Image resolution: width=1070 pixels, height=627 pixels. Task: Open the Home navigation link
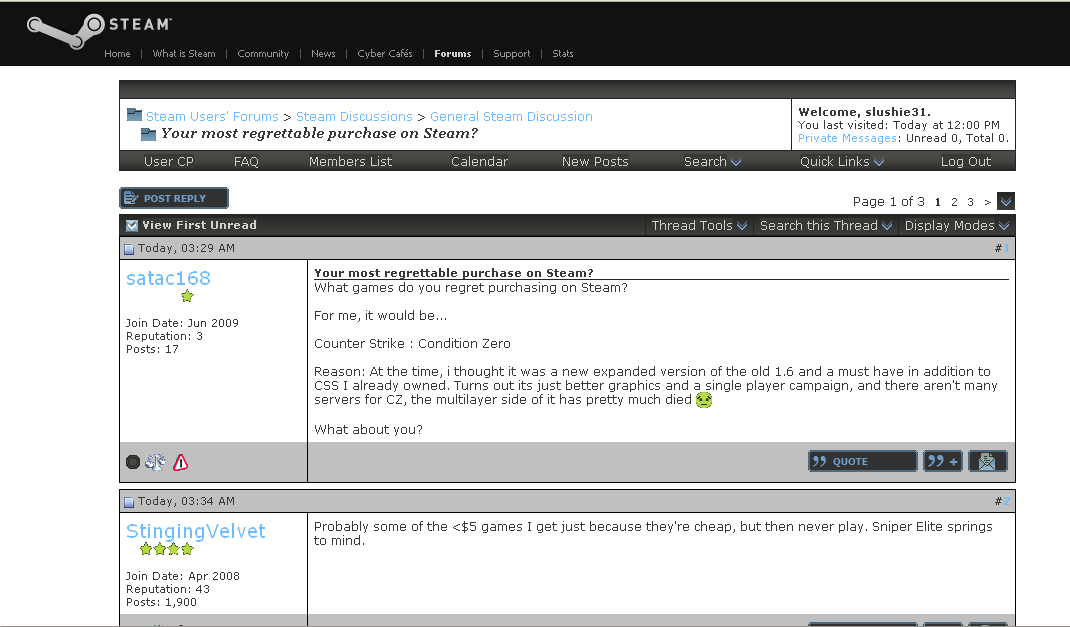(117, 53)
